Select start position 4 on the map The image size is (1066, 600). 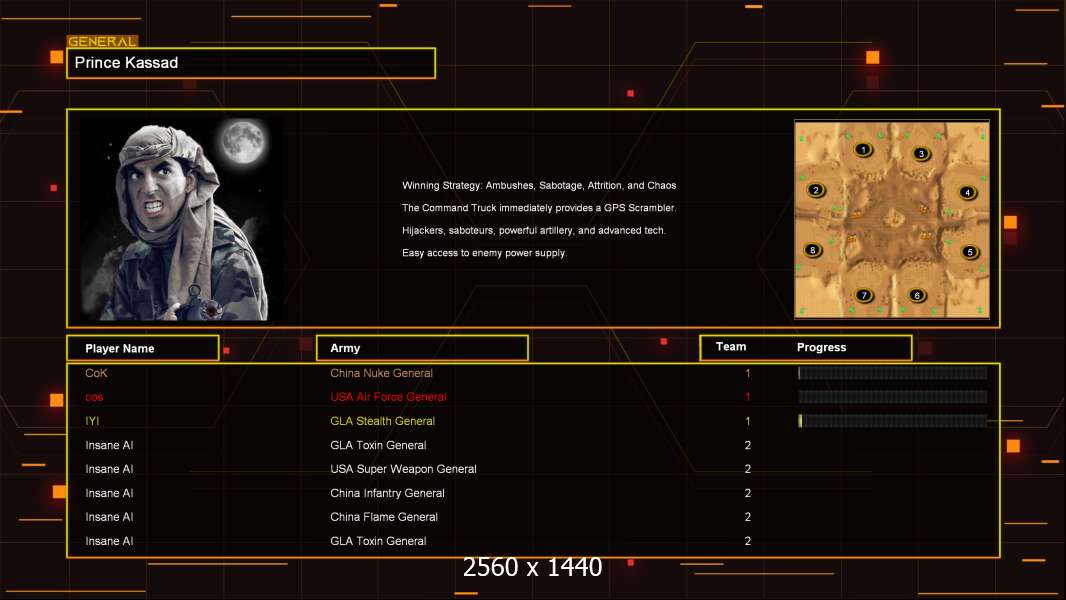pos(967,192)
